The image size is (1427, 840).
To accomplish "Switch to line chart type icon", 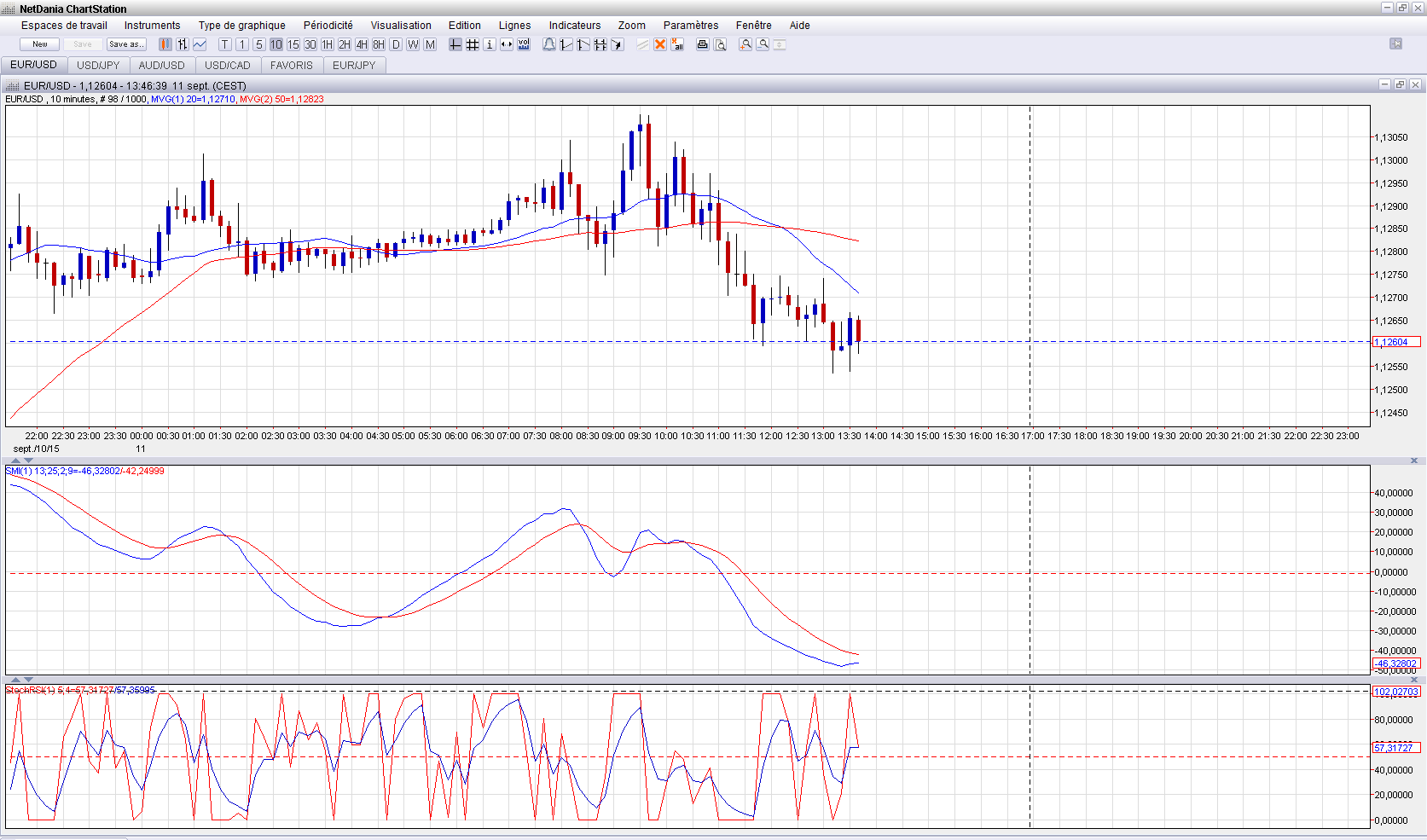I will tap(200, 44).
